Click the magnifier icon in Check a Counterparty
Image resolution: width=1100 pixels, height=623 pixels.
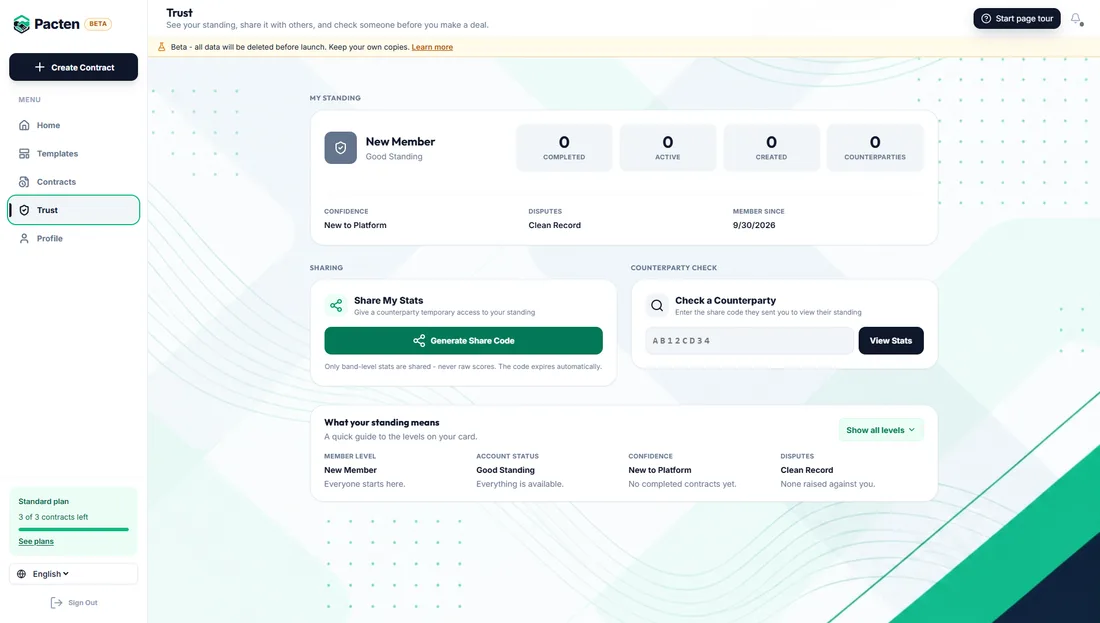[657, 305]
